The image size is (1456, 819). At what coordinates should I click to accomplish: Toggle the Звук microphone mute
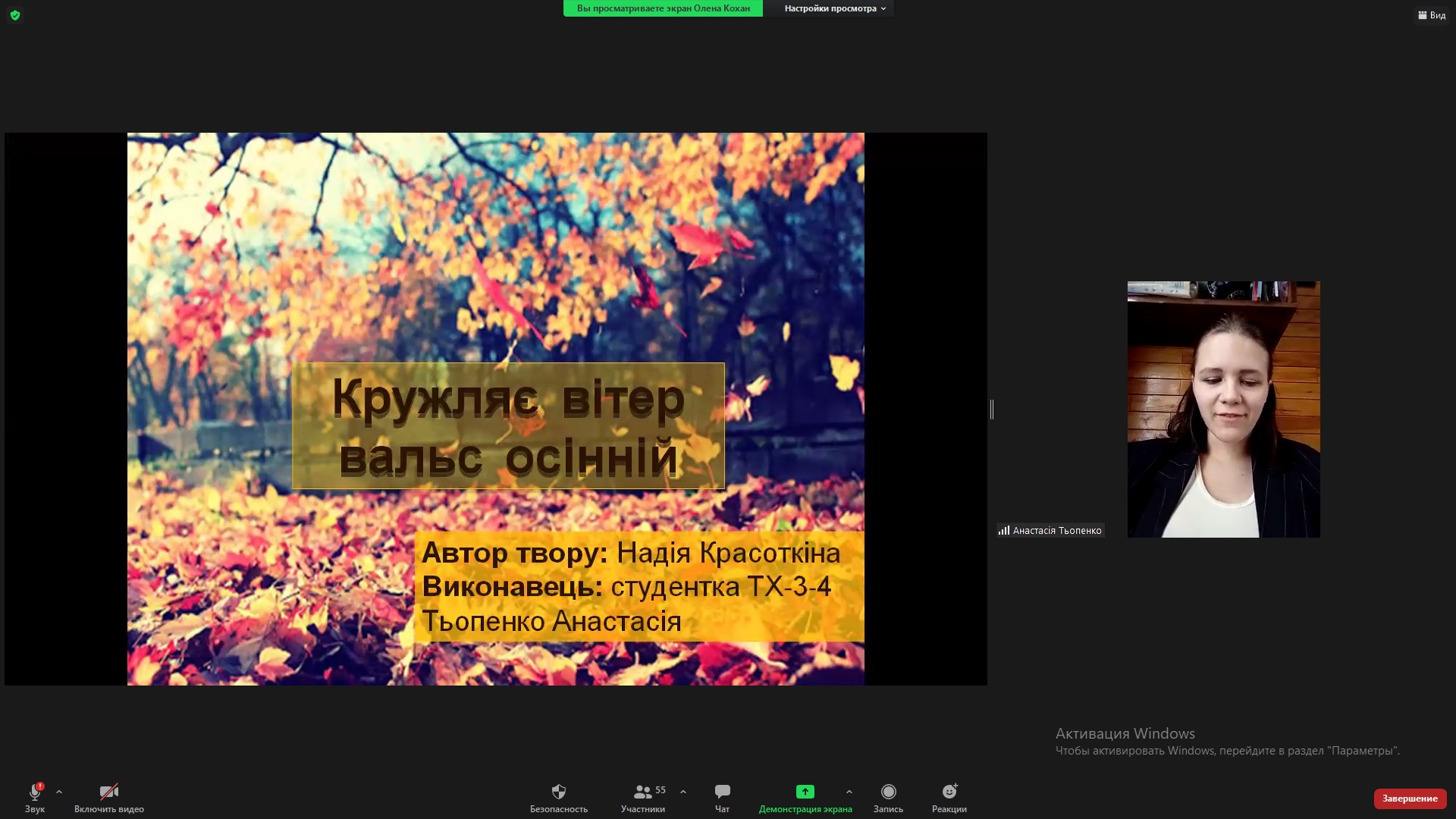point(35,792)
